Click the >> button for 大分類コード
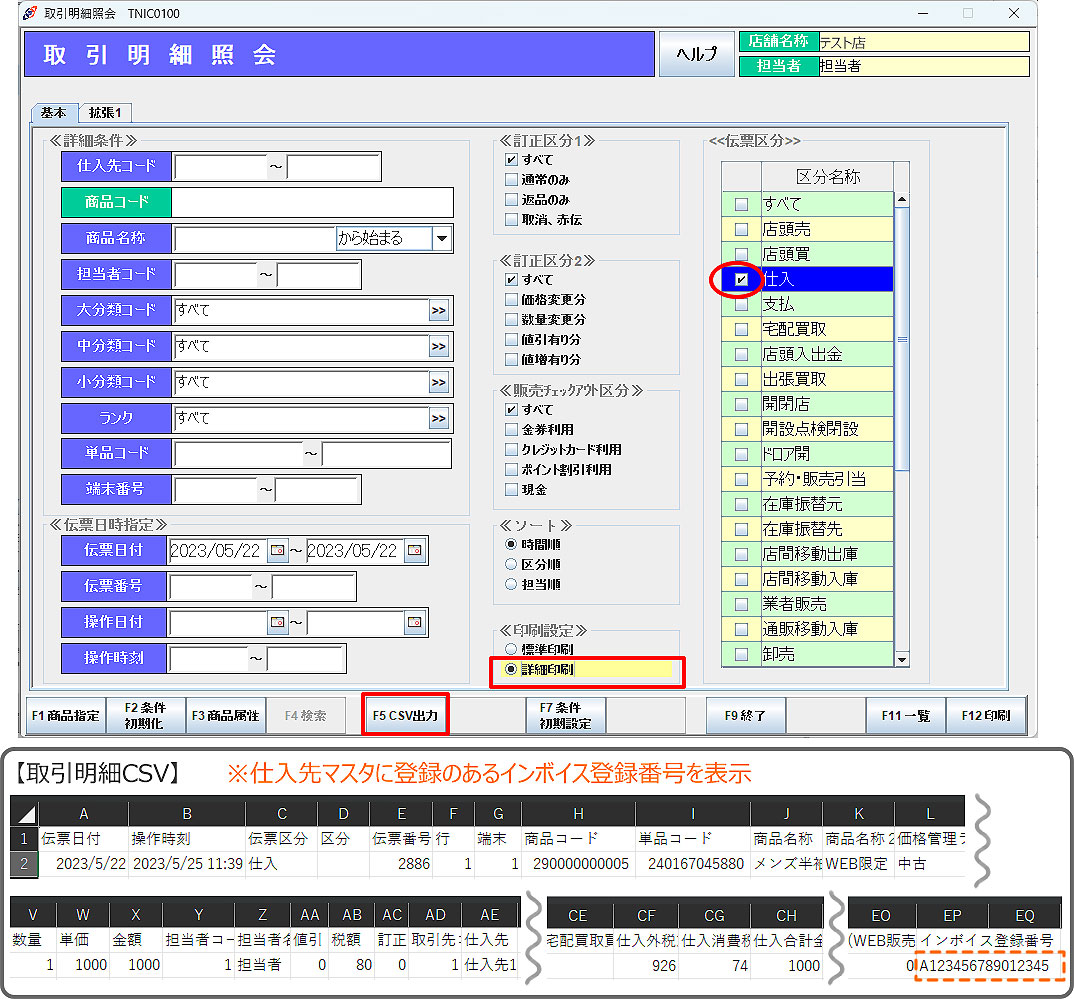This screenshot has width=1074, height=999. tap(438, 311)
